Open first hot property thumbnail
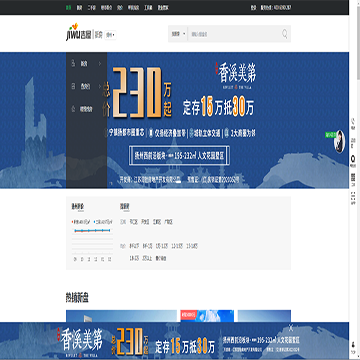Image resolution: width=360 pixels, height=360 pixels. 121,316
